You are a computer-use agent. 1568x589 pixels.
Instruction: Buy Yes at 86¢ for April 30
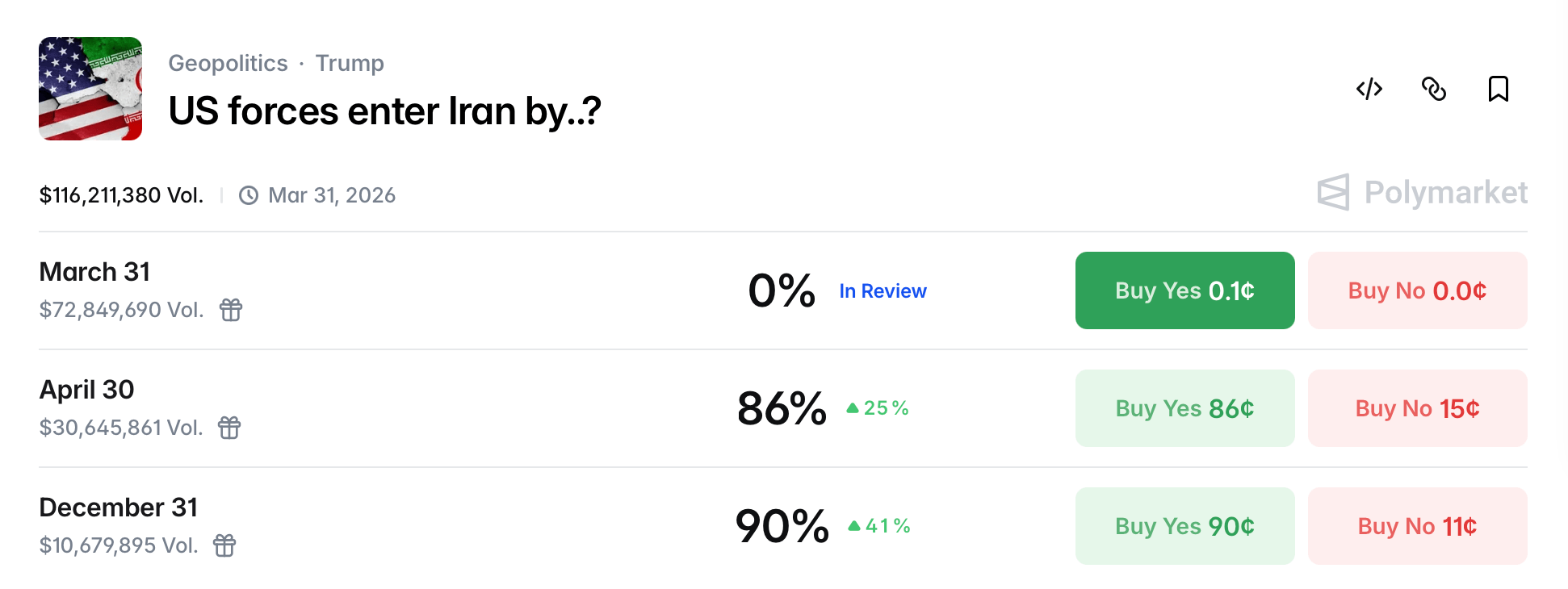(1184, 408)
